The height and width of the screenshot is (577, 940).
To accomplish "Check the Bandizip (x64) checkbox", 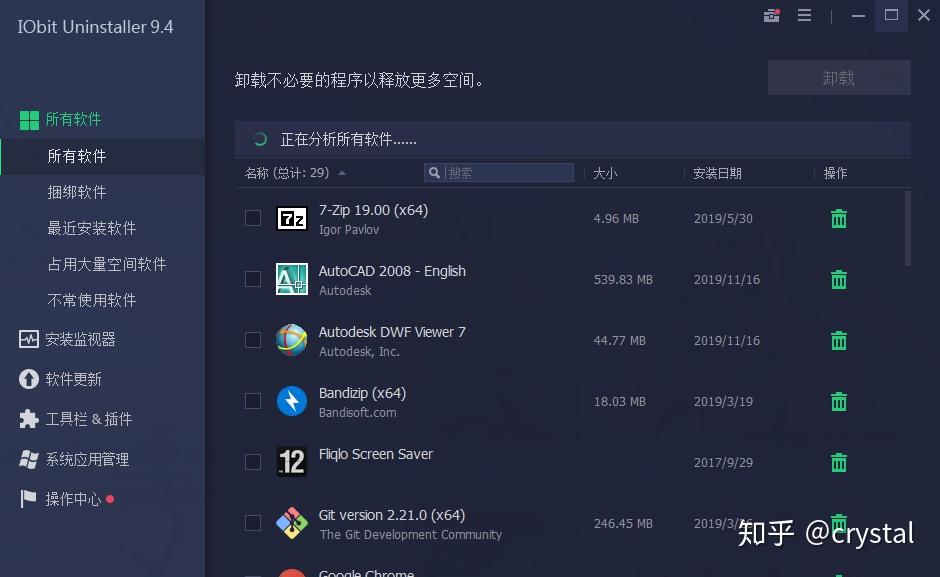I will tap(253, 401).
